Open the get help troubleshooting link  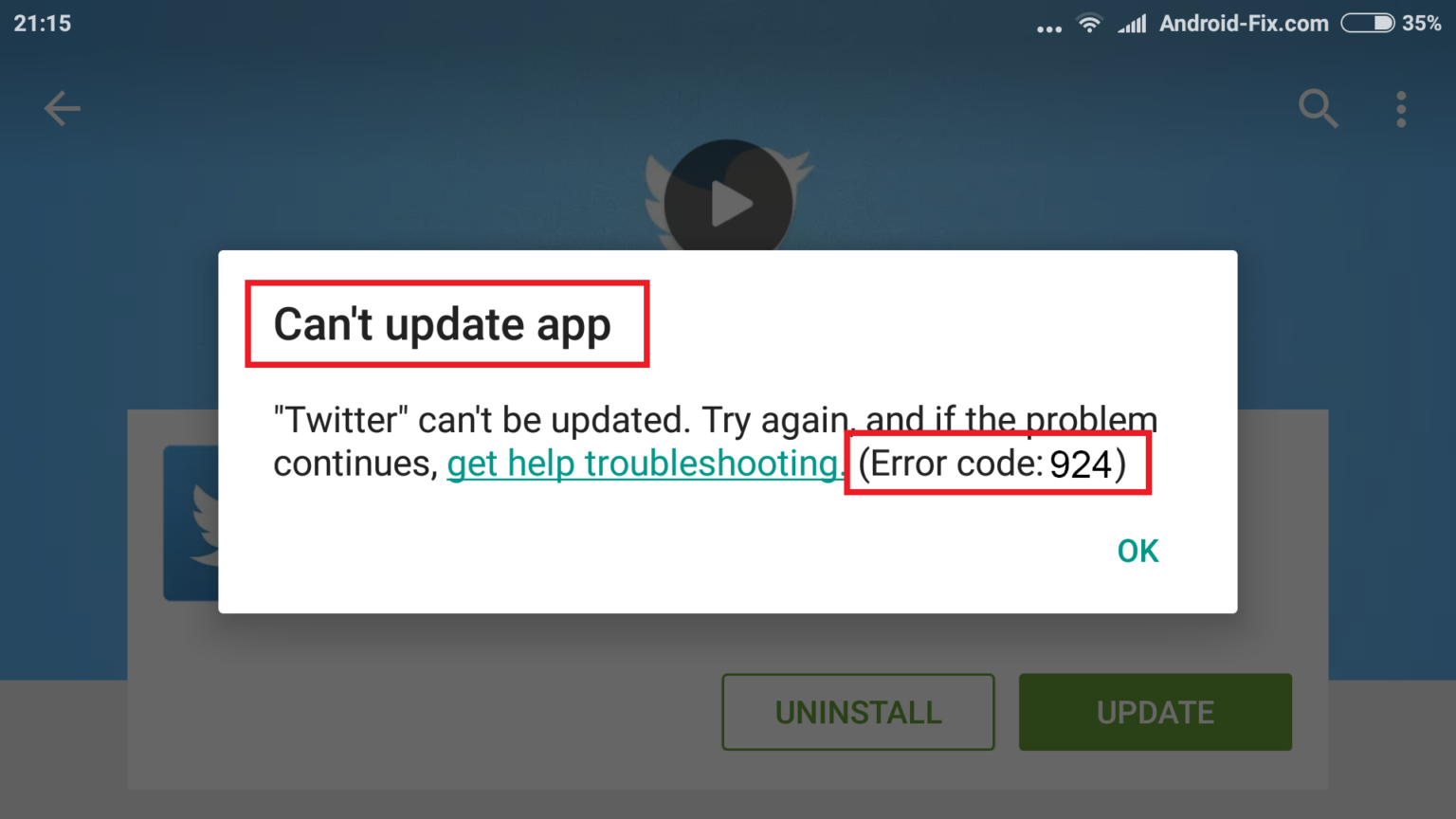pos(645,464)
